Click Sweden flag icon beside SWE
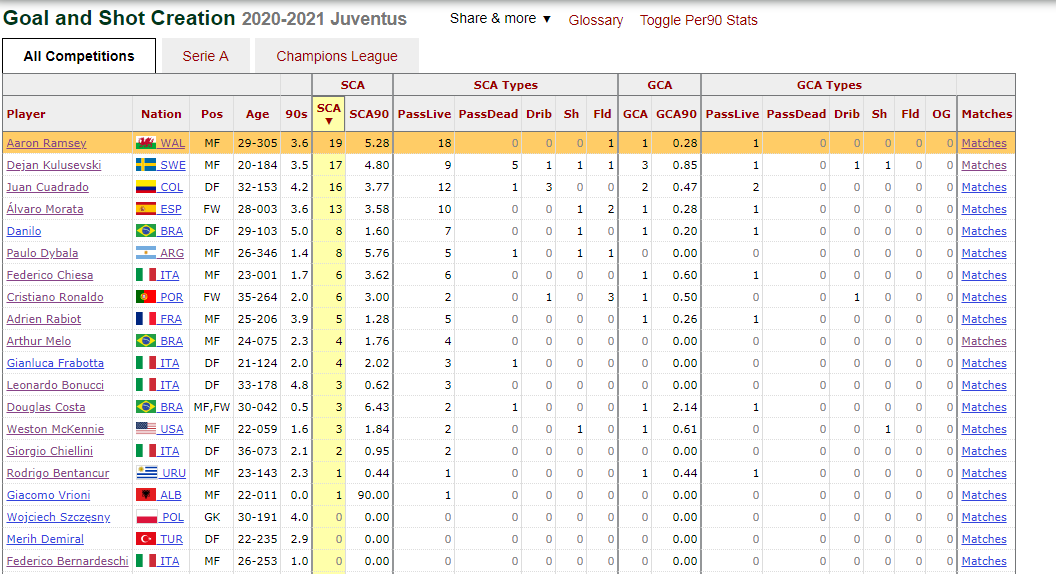This screenshot has height=574, width=1056. (146, 164)
